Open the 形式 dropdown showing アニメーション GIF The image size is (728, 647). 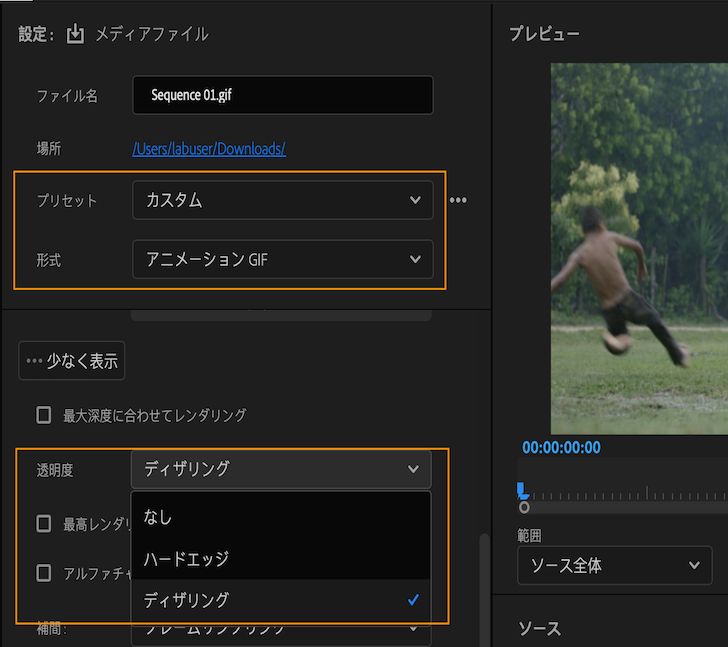click(283, 259)
